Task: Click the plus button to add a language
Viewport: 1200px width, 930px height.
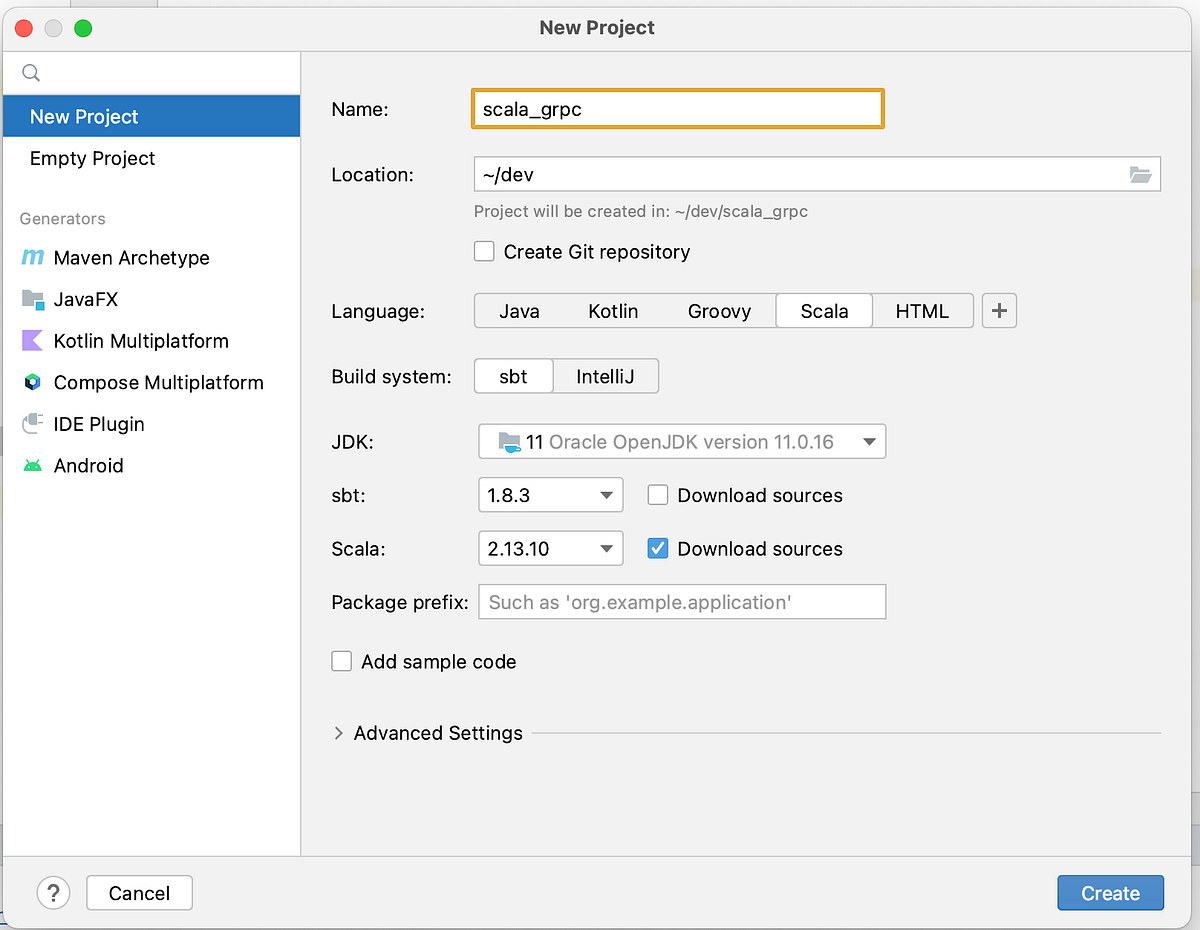Action: (x=998, y=310)
